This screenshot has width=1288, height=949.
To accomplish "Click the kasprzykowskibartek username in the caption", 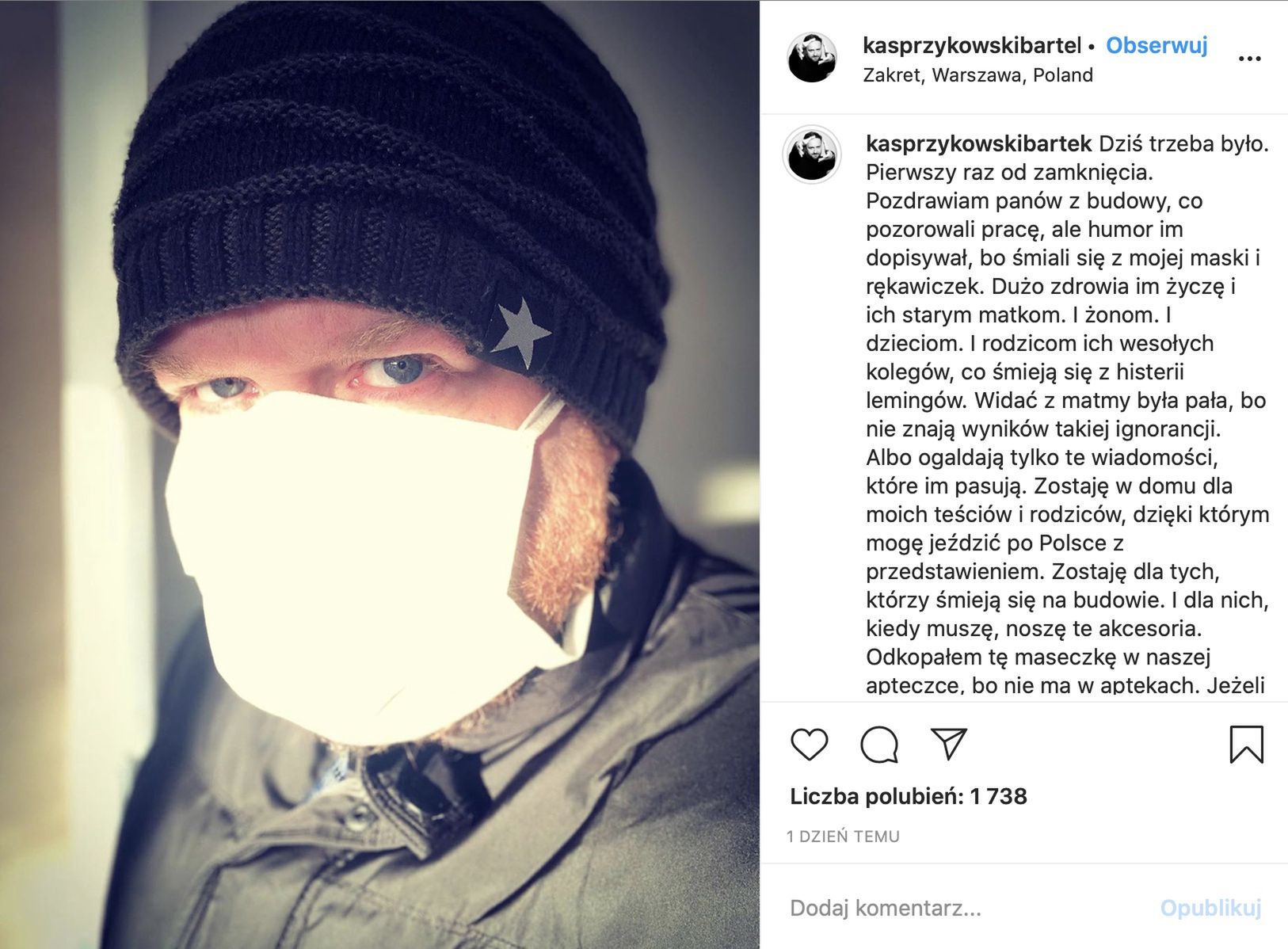I will point(979,144).
